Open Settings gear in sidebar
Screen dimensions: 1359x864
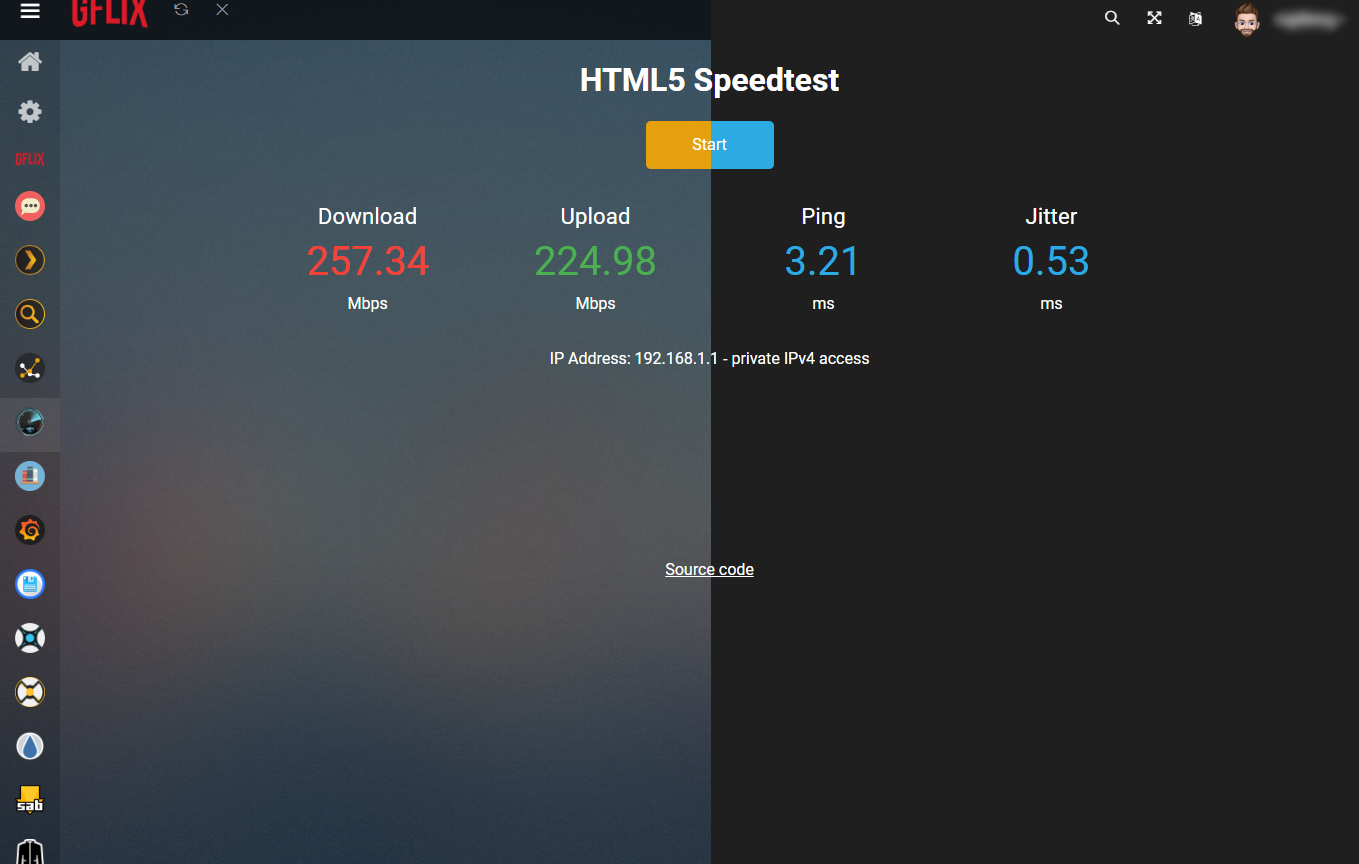(x=30, y=112)
